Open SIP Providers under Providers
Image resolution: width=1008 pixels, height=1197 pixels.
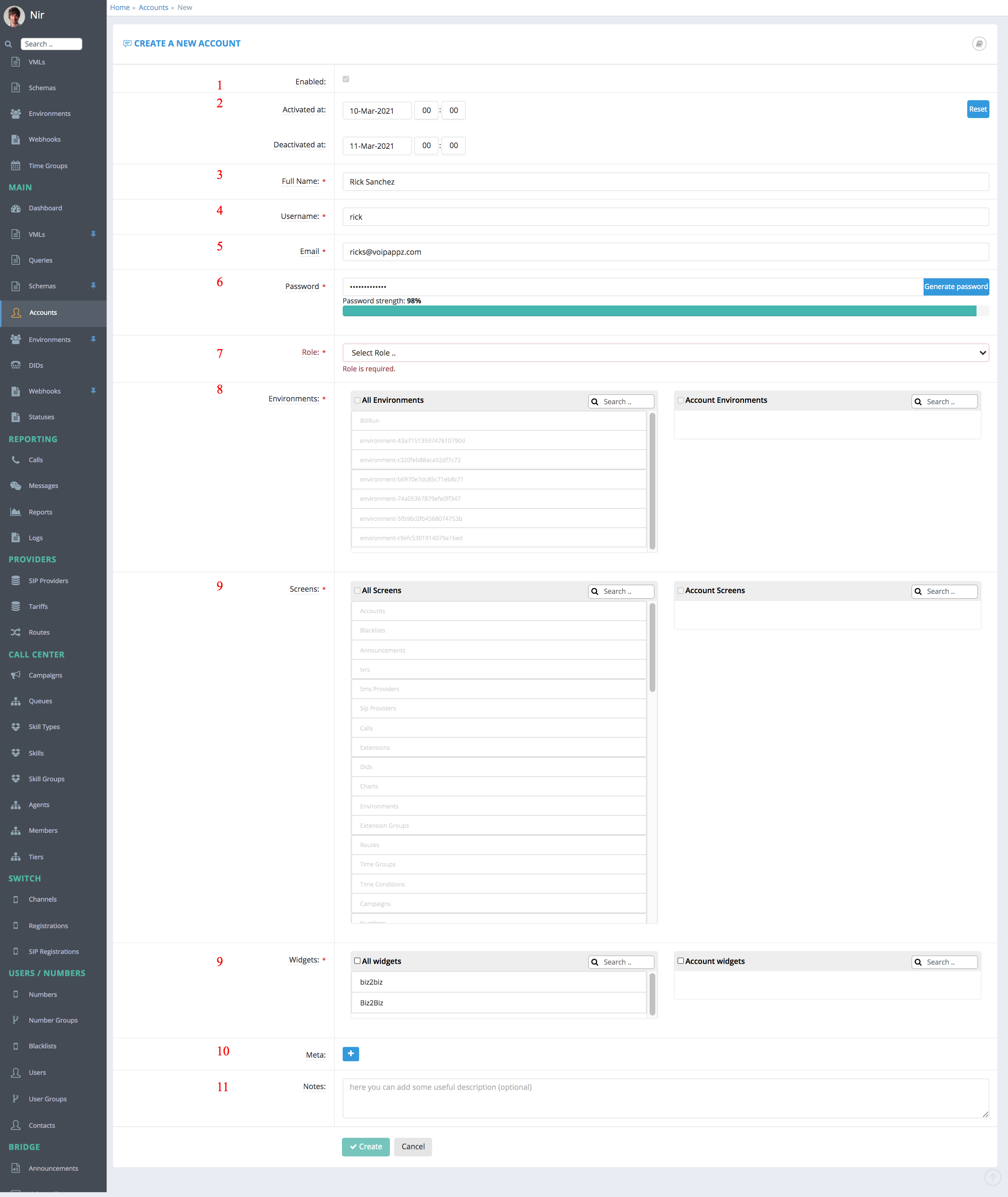[x=48, y=581]
